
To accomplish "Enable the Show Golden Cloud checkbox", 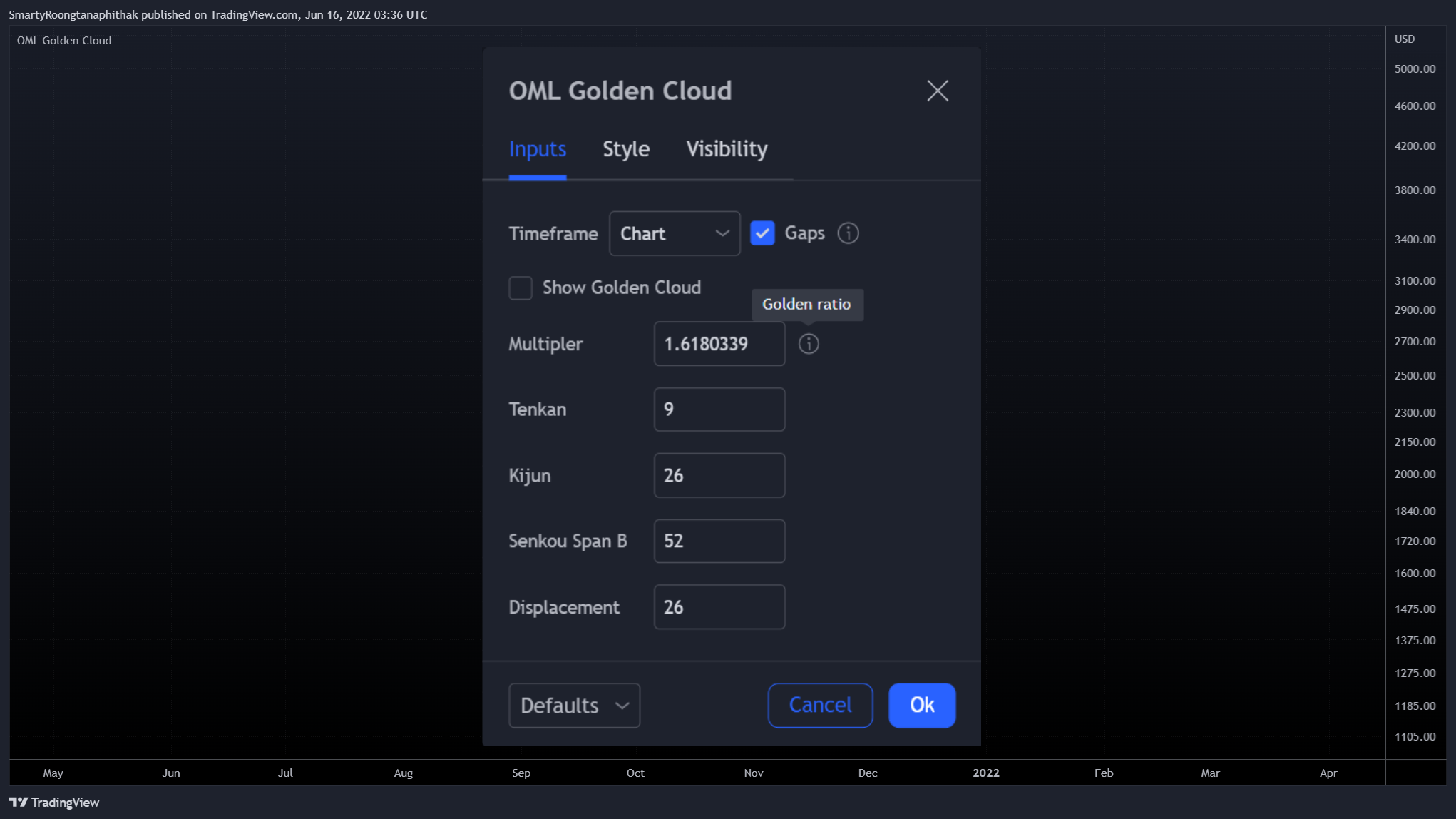I will click(521, 288).
